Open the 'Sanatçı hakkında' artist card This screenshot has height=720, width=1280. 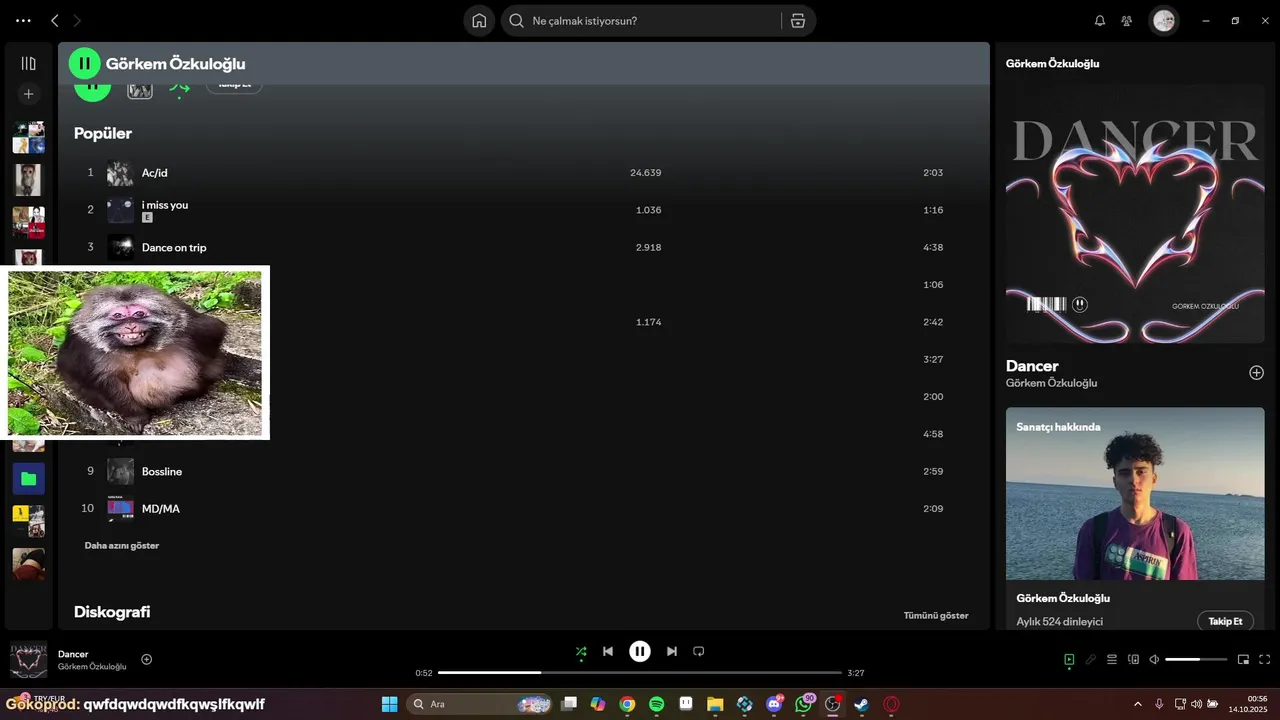(1135, 518)
